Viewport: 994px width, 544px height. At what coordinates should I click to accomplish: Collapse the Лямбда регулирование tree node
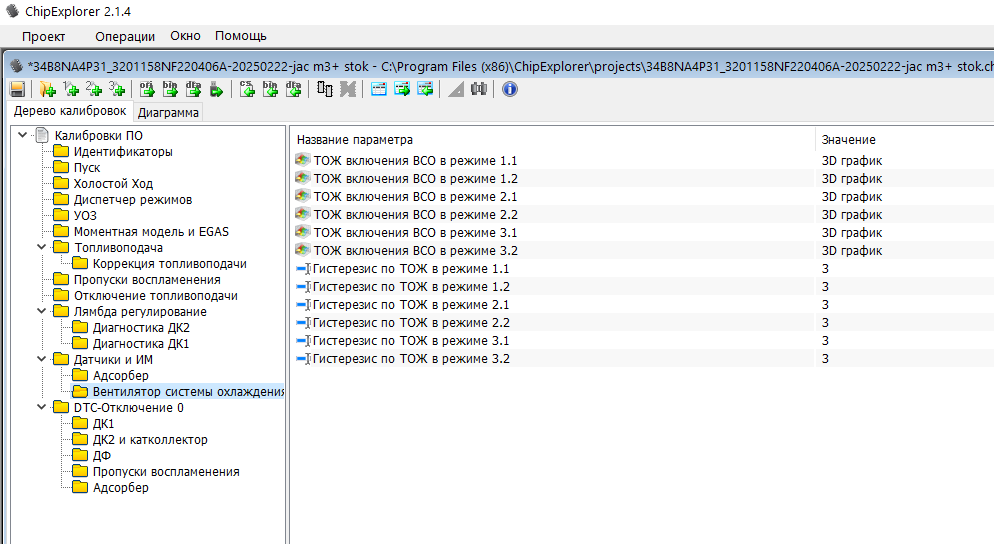pos(41,311)
